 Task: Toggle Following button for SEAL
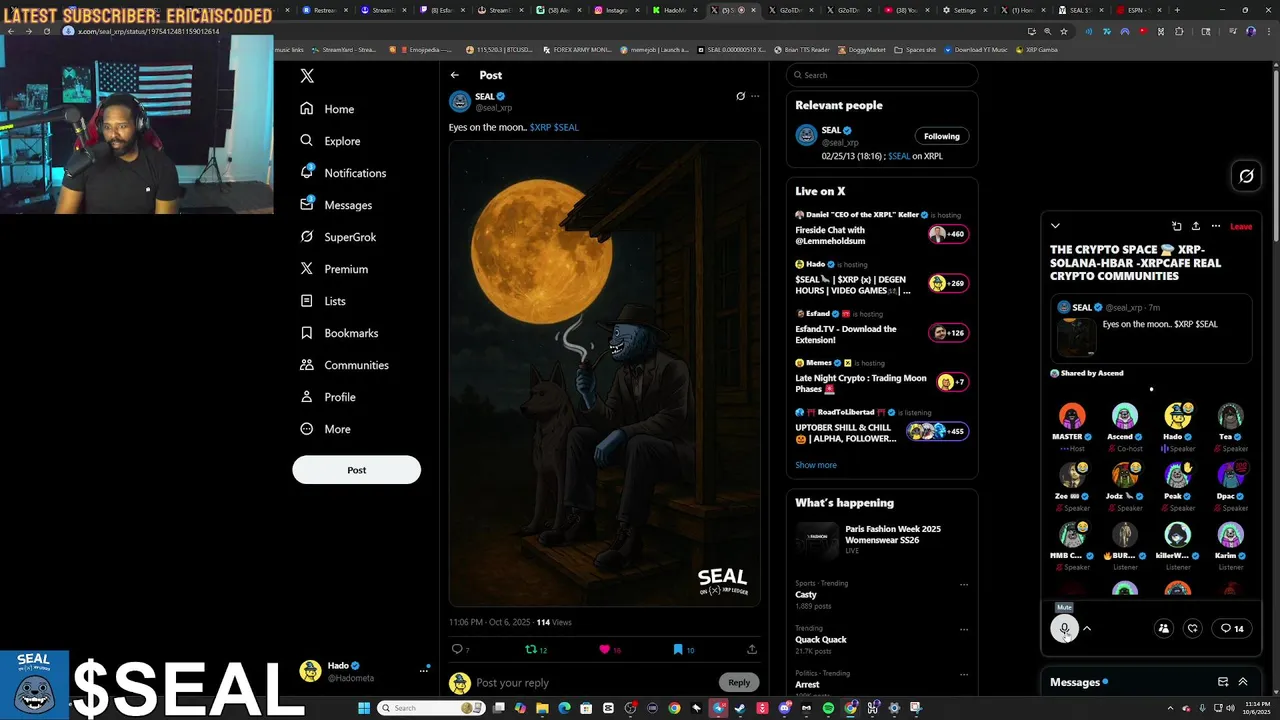[941, 136]
